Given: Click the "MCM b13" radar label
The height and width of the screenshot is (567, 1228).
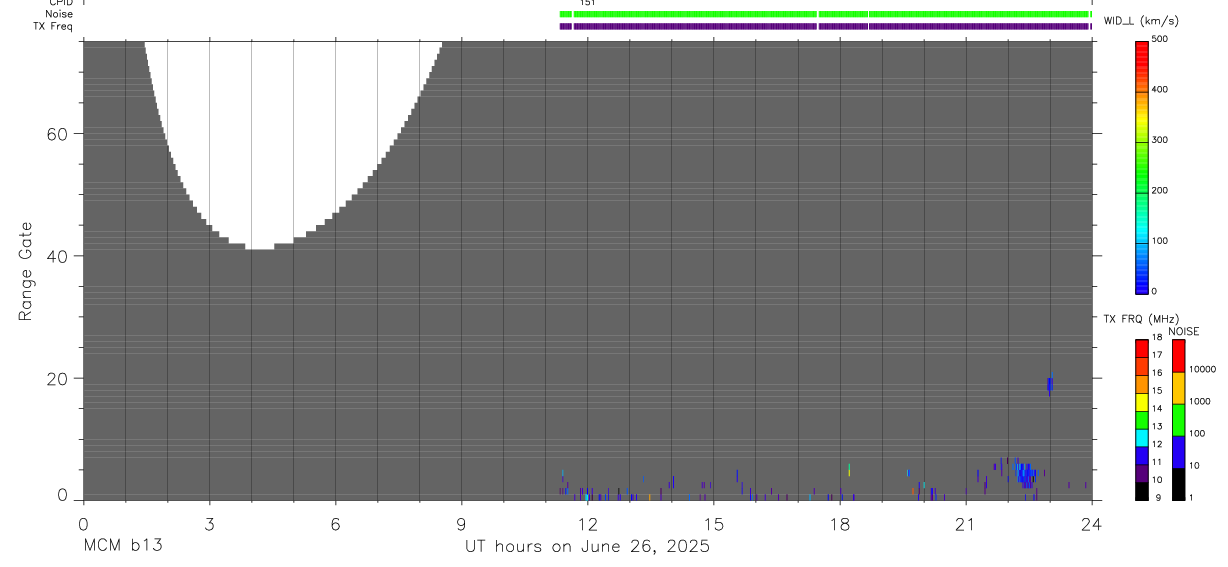Looking at the screenshot, I should (x=122, y=547).
